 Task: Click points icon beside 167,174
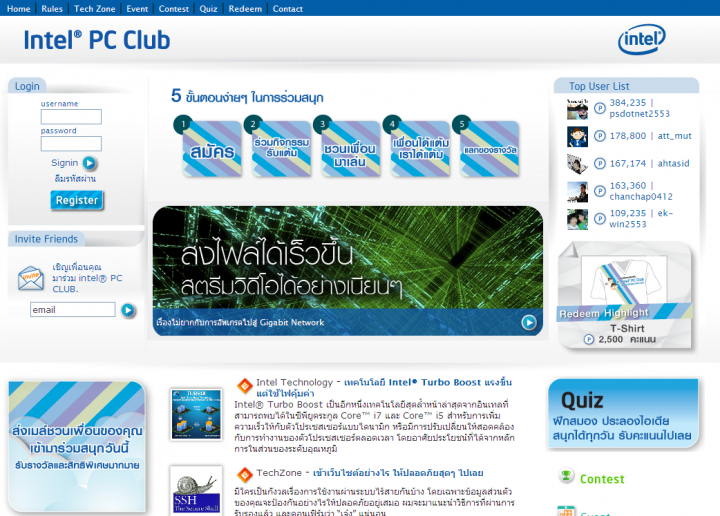(600, 163)
